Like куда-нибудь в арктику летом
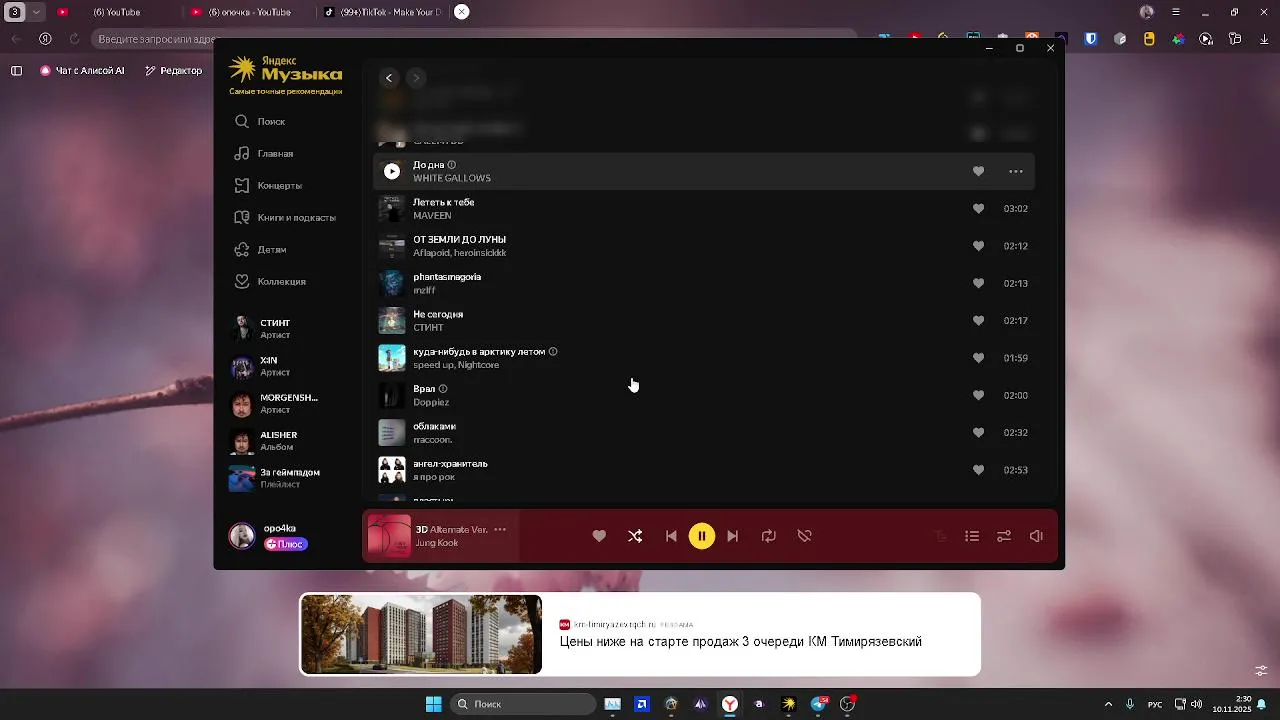Viewport: 1280px width, 720px height. point(978,357)
